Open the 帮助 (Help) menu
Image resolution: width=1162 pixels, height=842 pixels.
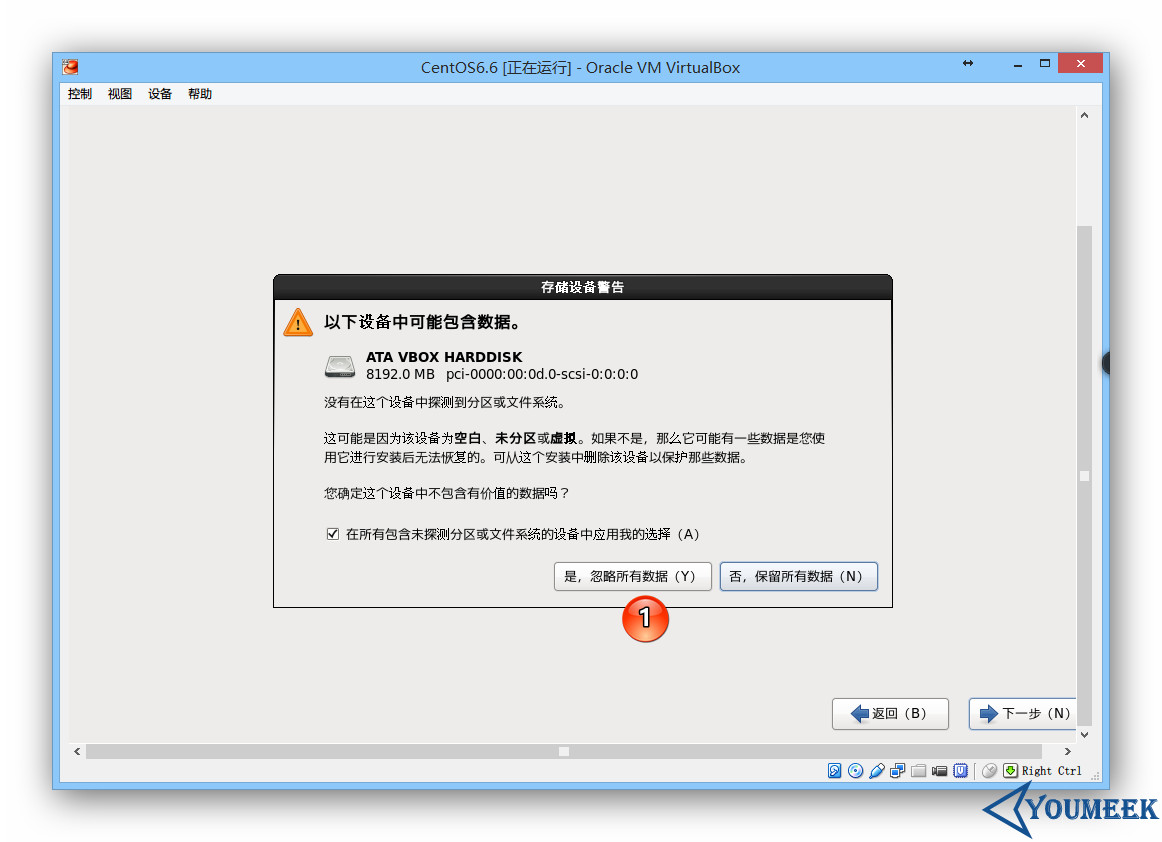point(199,93)
